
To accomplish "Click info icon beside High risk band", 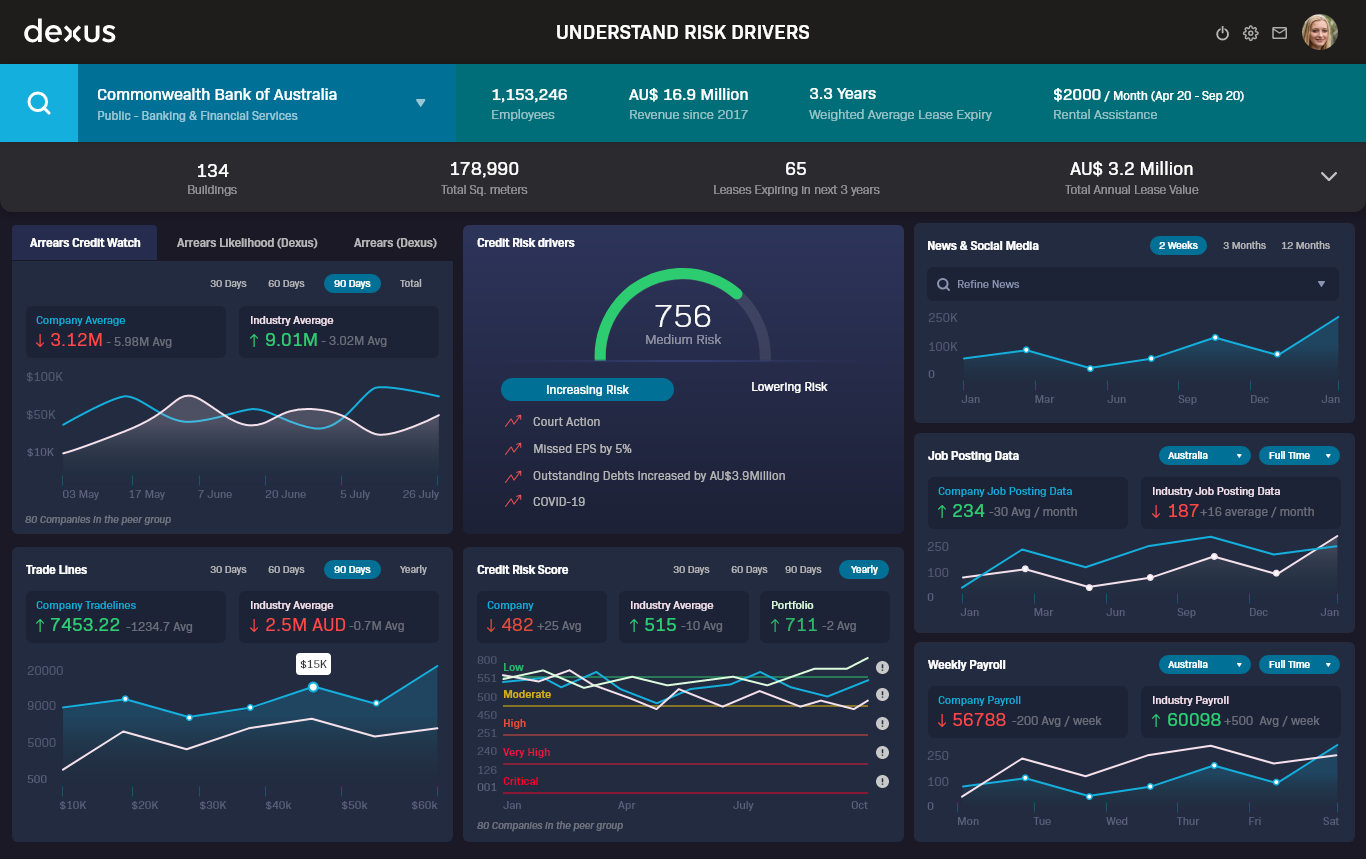I will (882, 723).
